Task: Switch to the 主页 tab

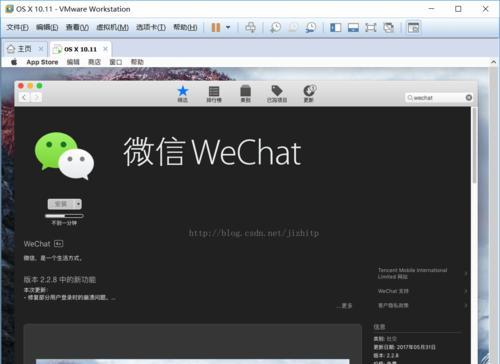Action: tap(25, 49)
